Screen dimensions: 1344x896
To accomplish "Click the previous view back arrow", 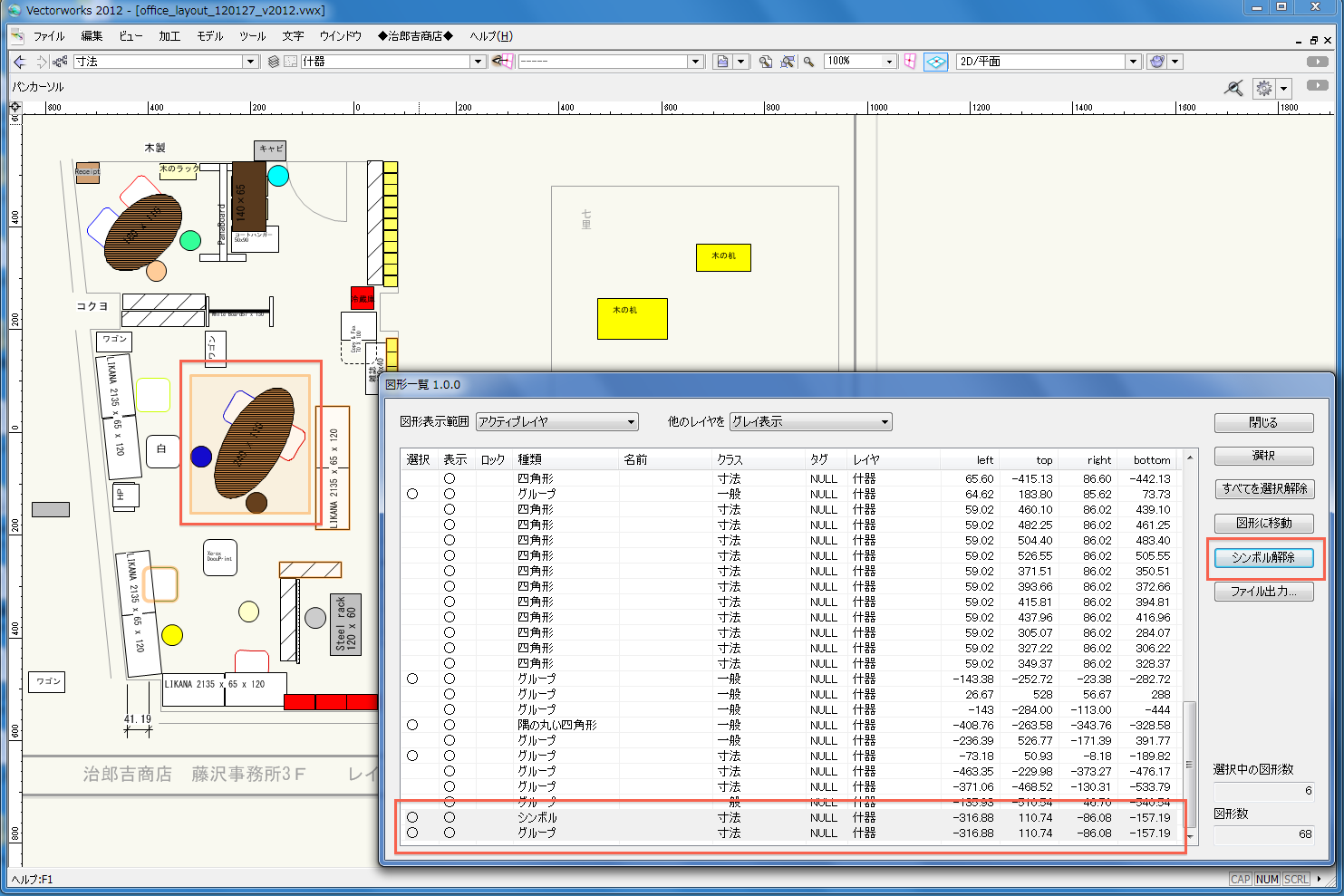I will (20, 62).
